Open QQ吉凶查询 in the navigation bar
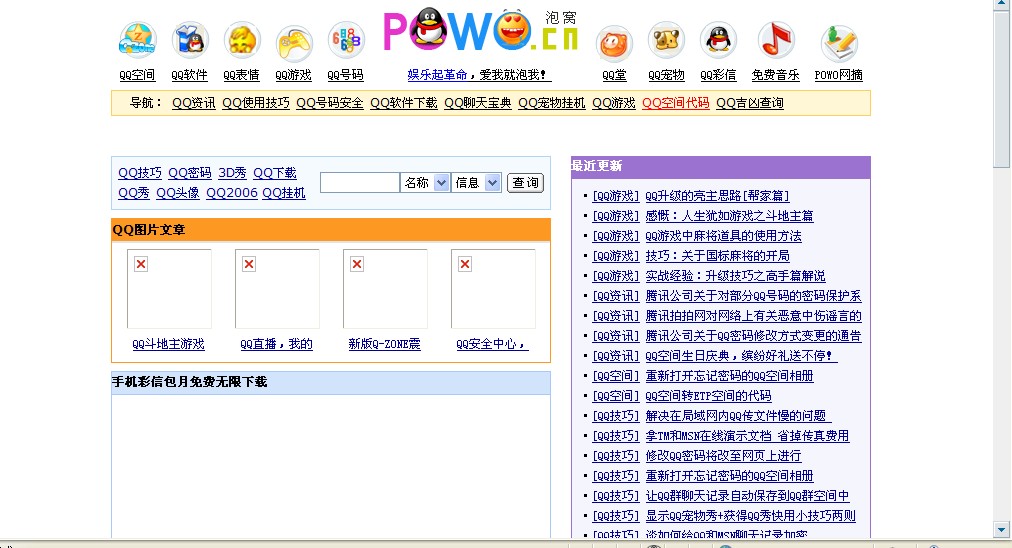Viewport: 1012px width, 548px height. click(750, 103)
